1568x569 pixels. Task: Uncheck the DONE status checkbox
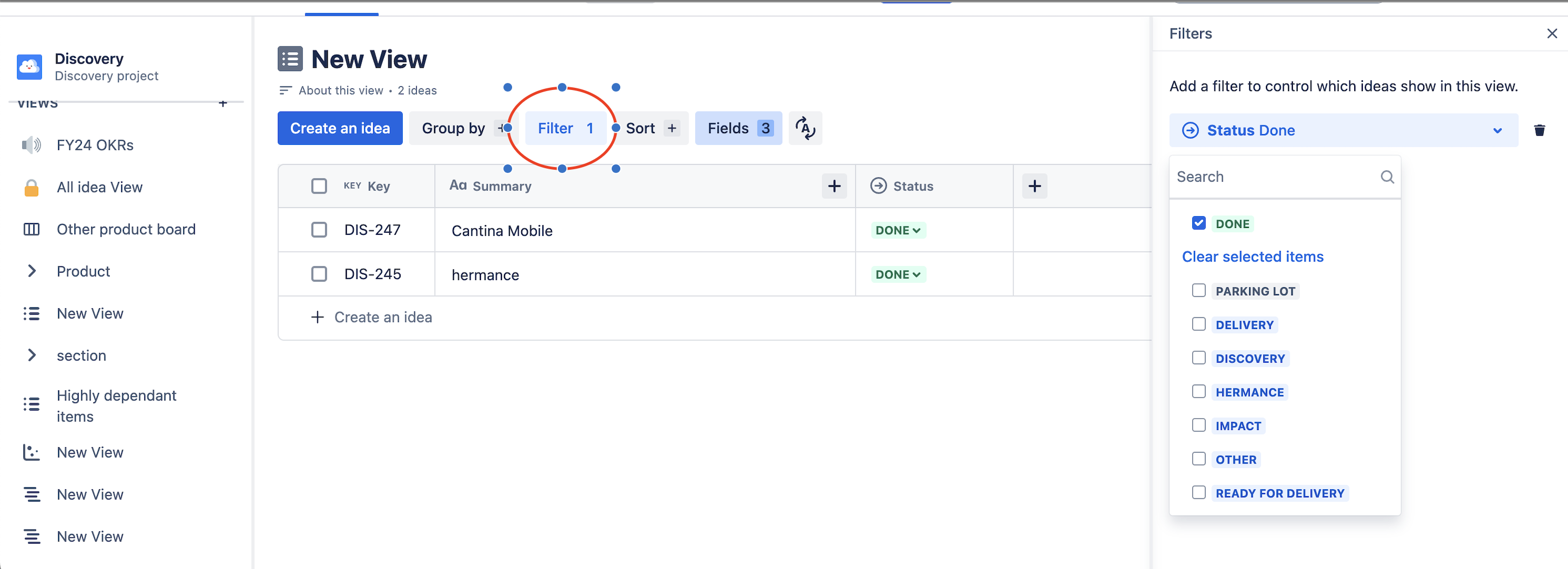click(x=1199, y=223)
